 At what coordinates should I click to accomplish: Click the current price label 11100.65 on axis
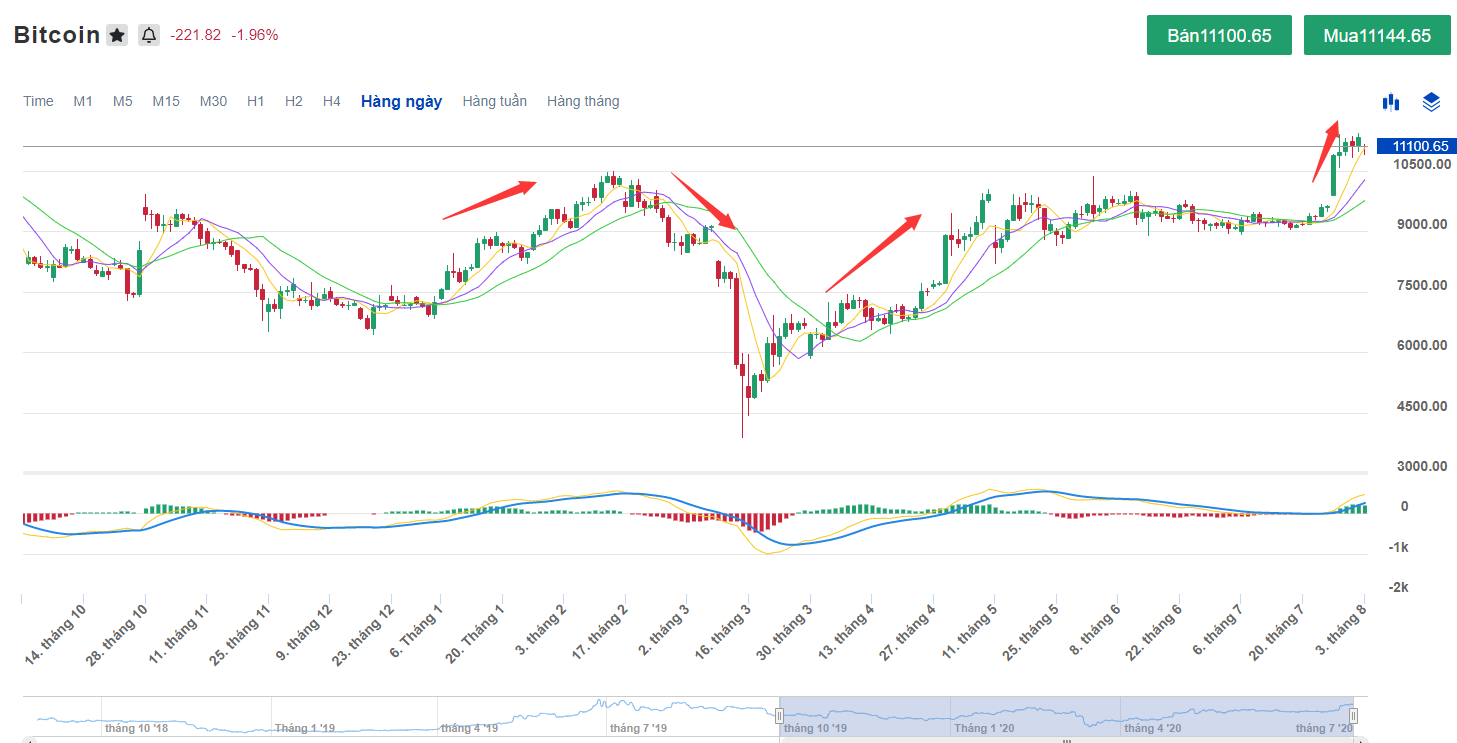[x=1414, y=146]
